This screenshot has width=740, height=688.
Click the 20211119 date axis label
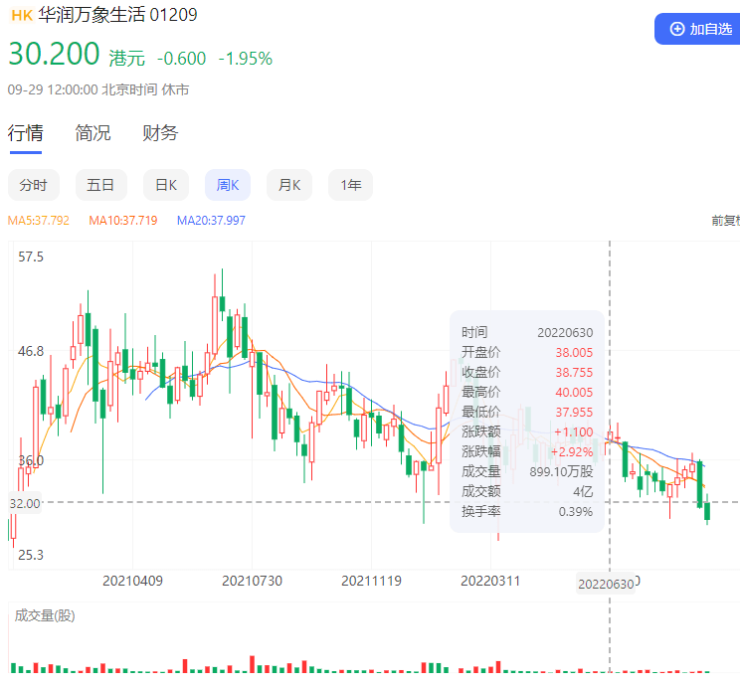pyautogui.click(x=371, y=581)
